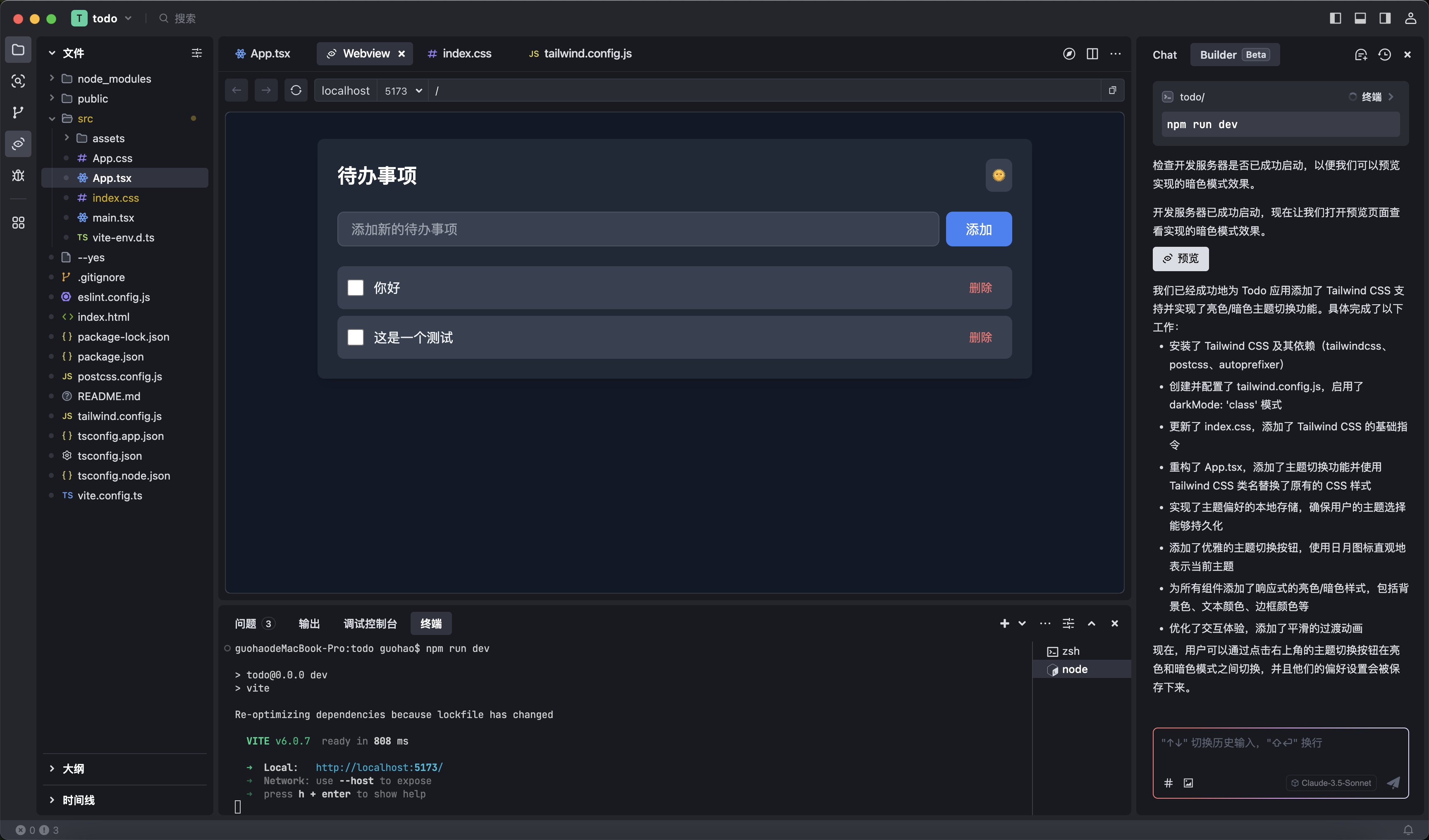Click the 添加新的待办事项 input field
This screenshot has height=840, width=1429.
pos(638,229)
